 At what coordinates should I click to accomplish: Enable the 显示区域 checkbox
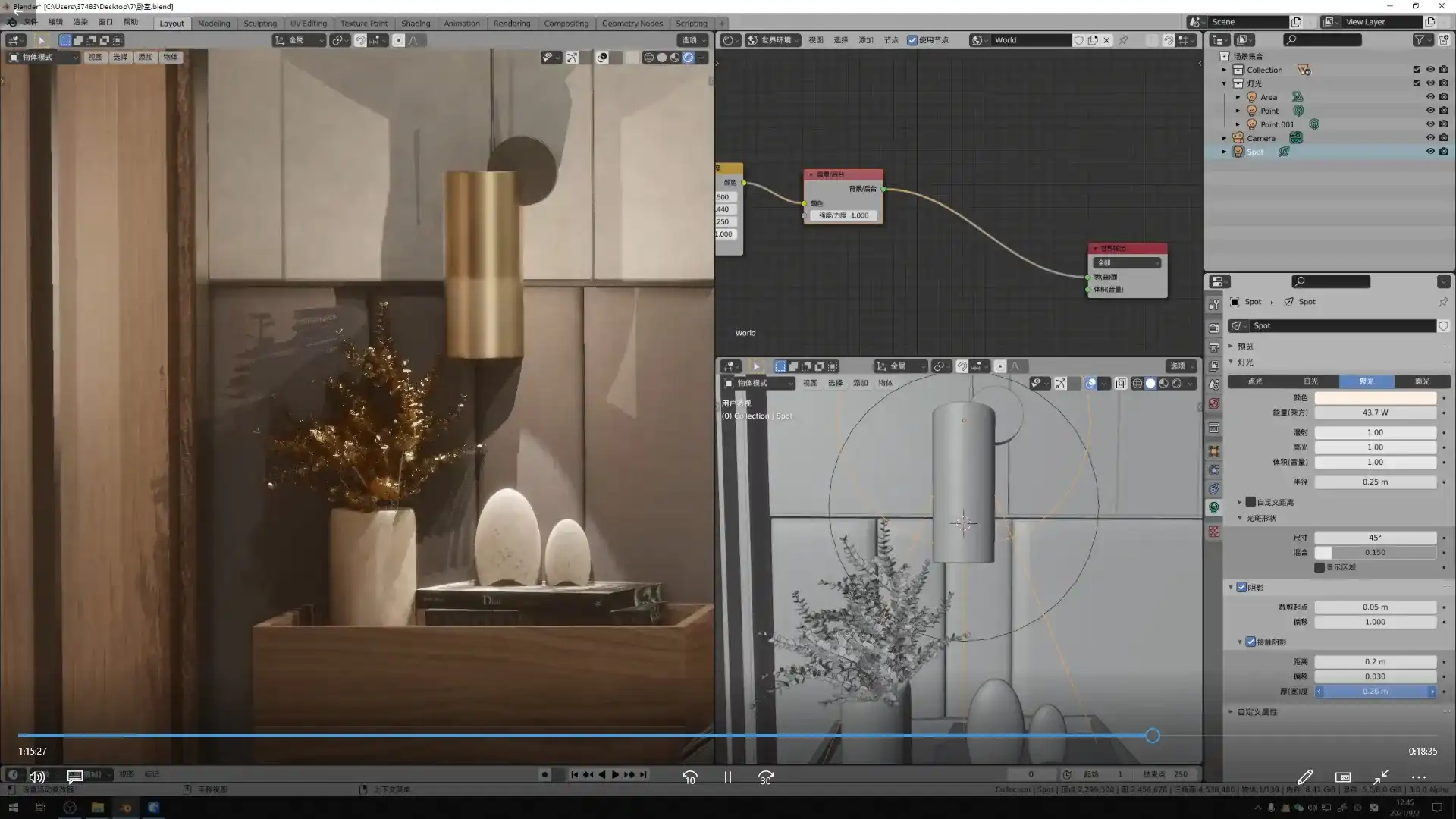[x=1319, y=567]
